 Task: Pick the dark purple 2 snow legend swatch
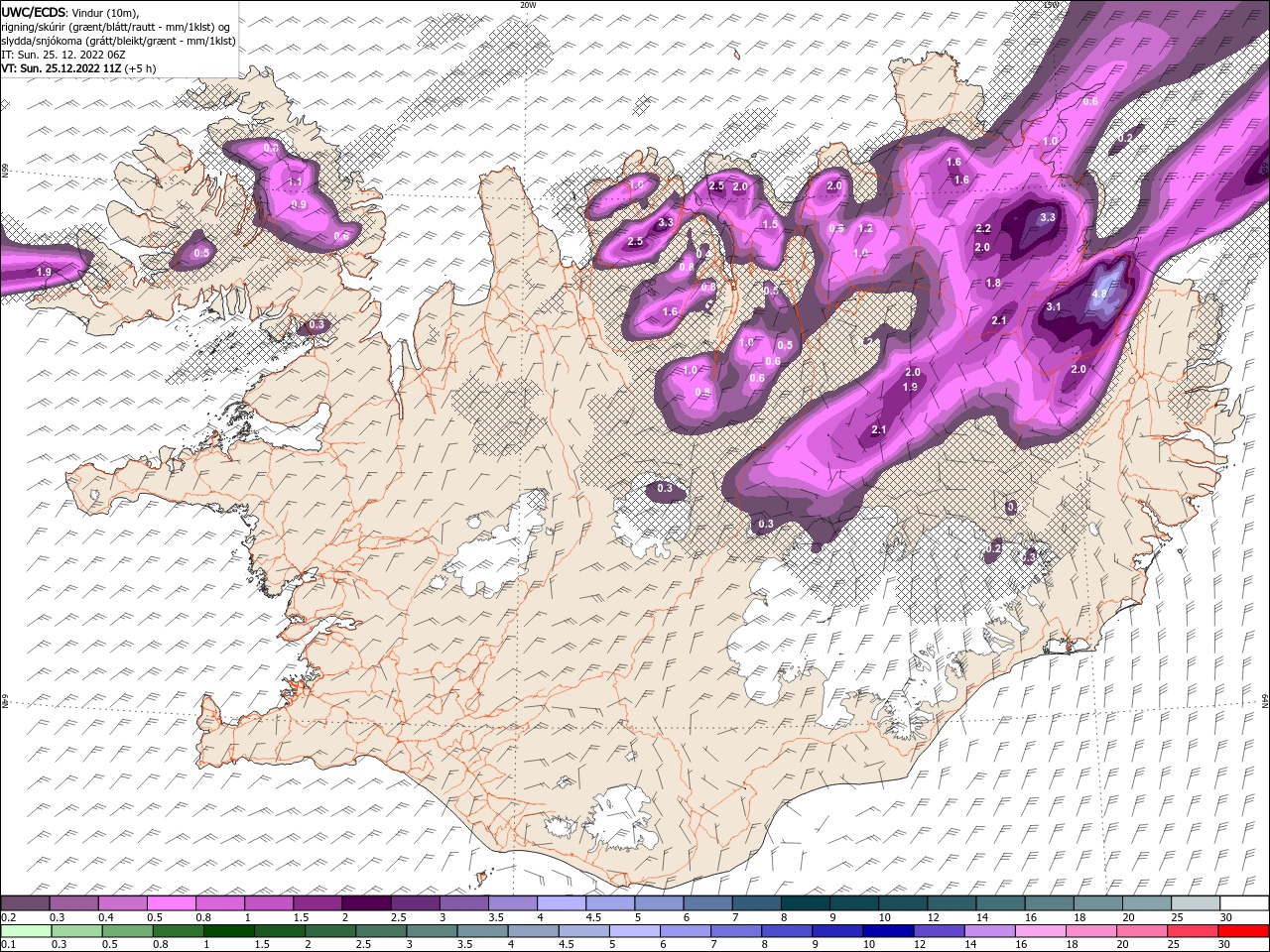pos(365,903)
